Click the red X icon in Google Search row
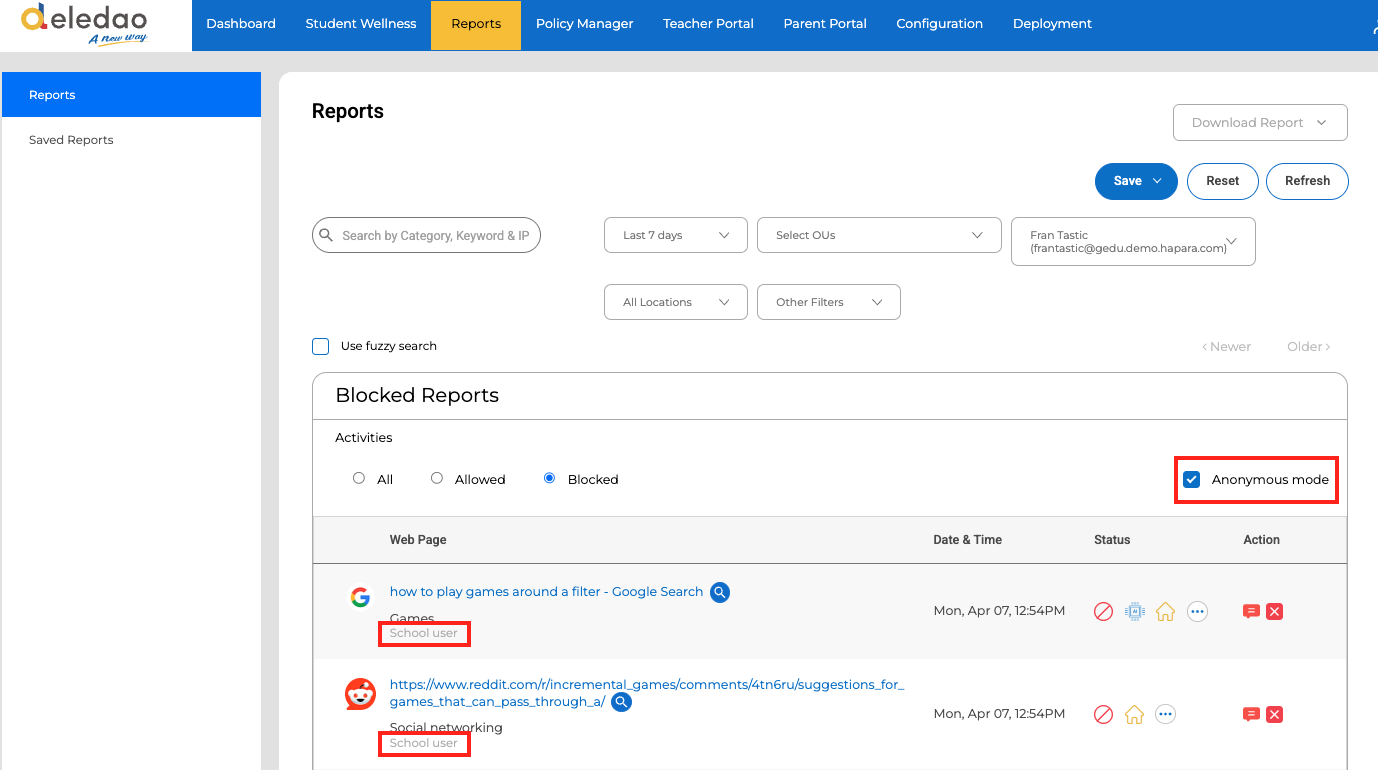This screenshot has height=770, width=1378. (1274, 612)
